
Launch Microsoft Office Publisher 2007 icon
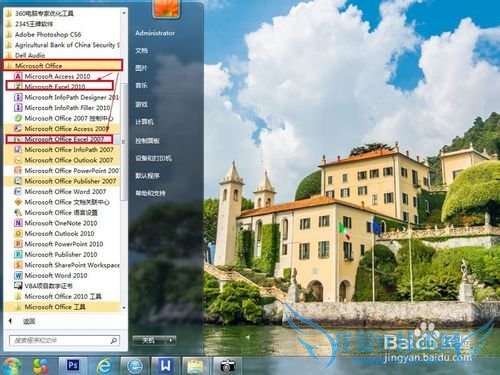[x=18, y=181]
